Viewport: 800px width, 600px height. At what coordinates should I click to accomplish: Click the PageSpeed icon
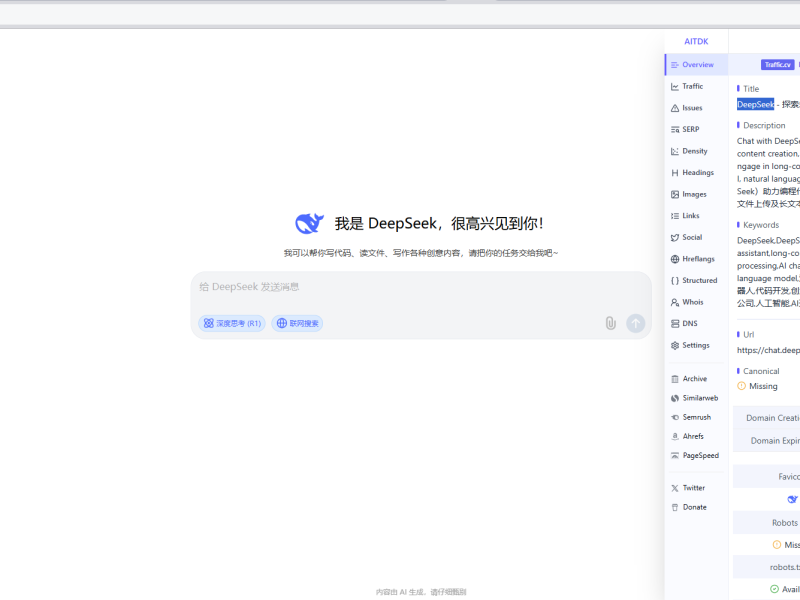pyautogui.click(x=675, y=456)
